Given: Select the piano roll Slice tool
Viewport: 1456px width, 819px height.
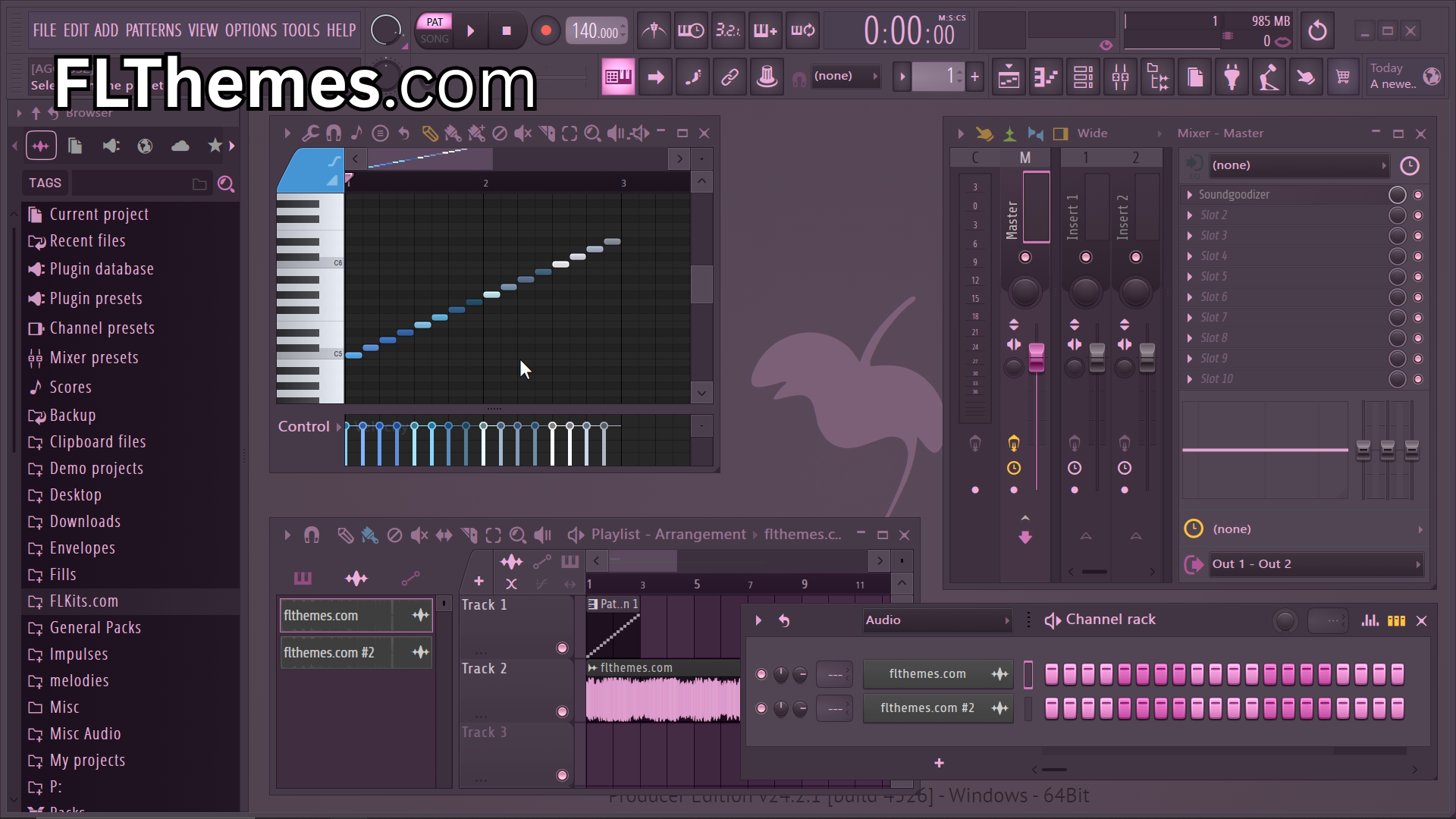Looking at the screenshot, I should point(546,133).
